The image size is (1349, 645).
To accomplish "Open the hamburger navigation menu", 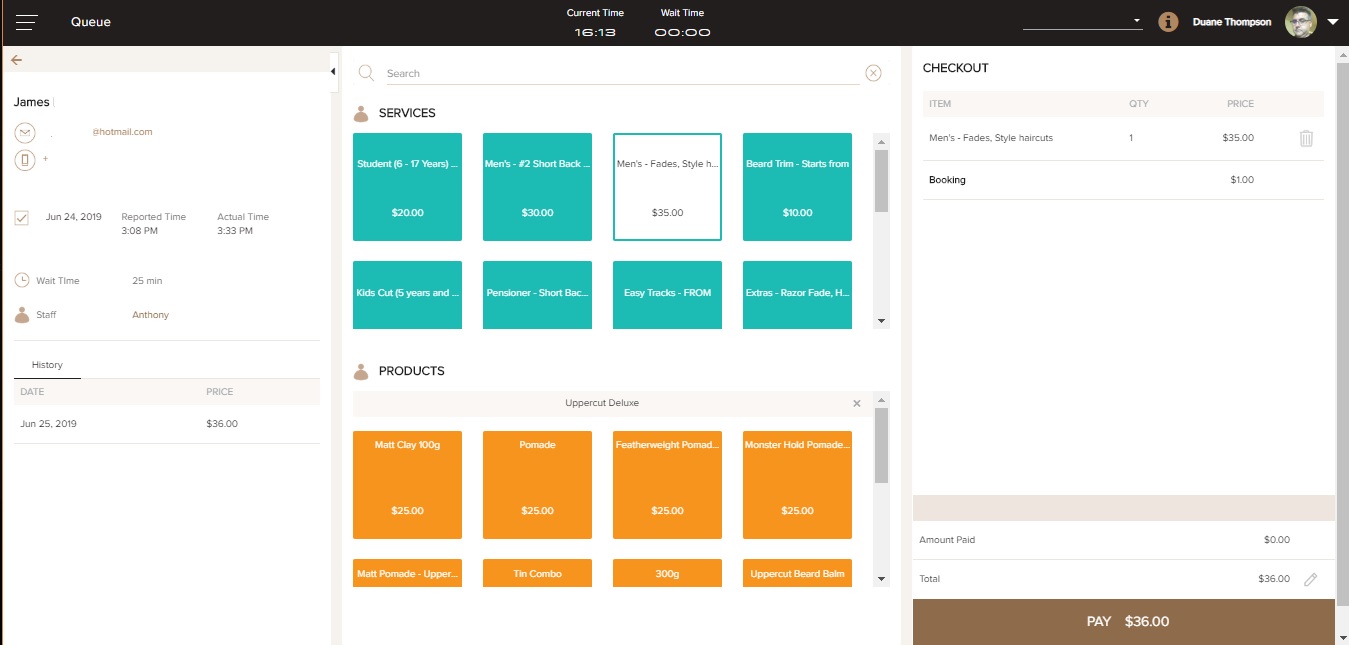I will 27,22.
